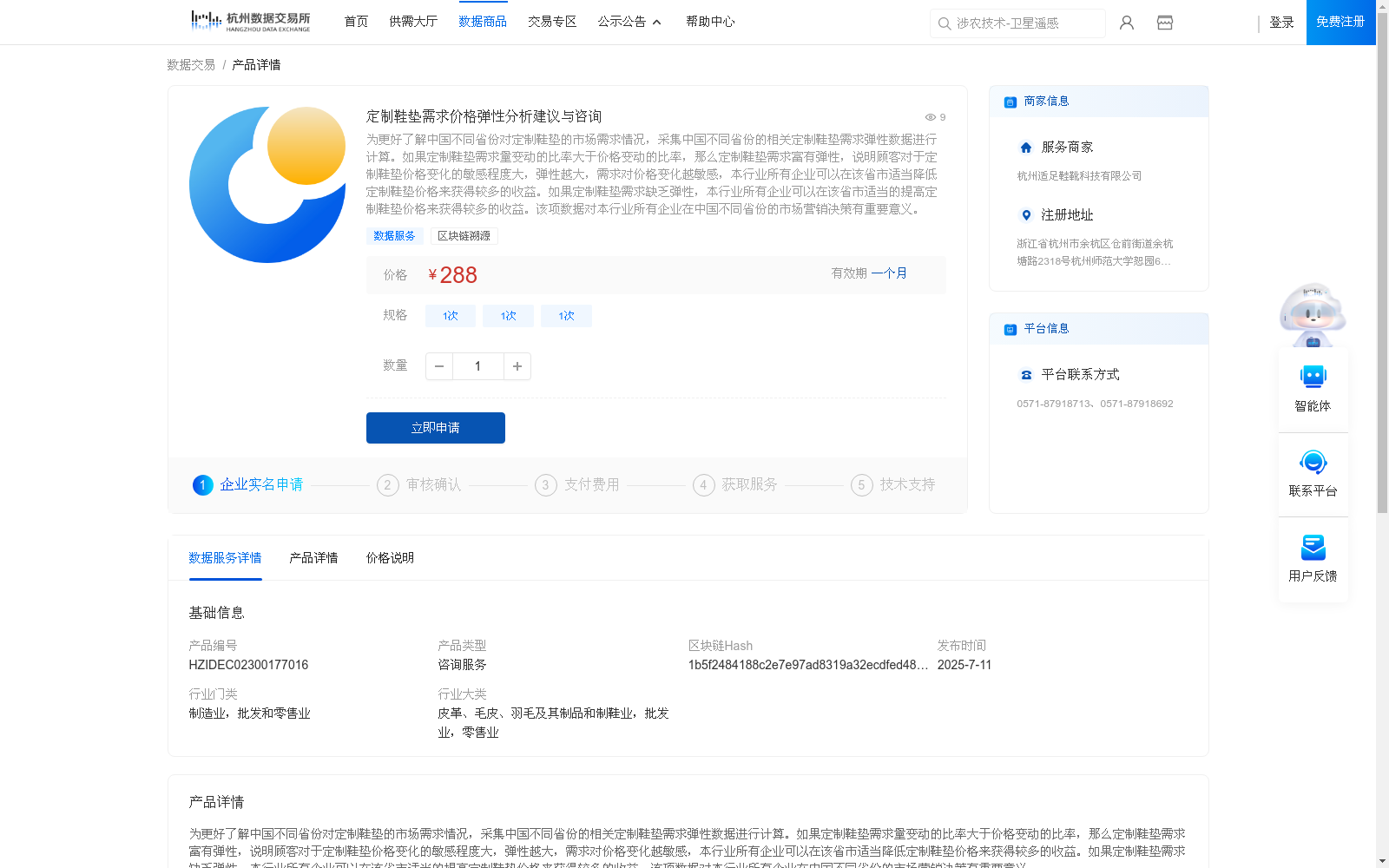Image resolution: width=1389 pixels, height=868 pixels.
Task: Select the last 1次 specification option
Action: pyautogui.click(x=566, y=316)
